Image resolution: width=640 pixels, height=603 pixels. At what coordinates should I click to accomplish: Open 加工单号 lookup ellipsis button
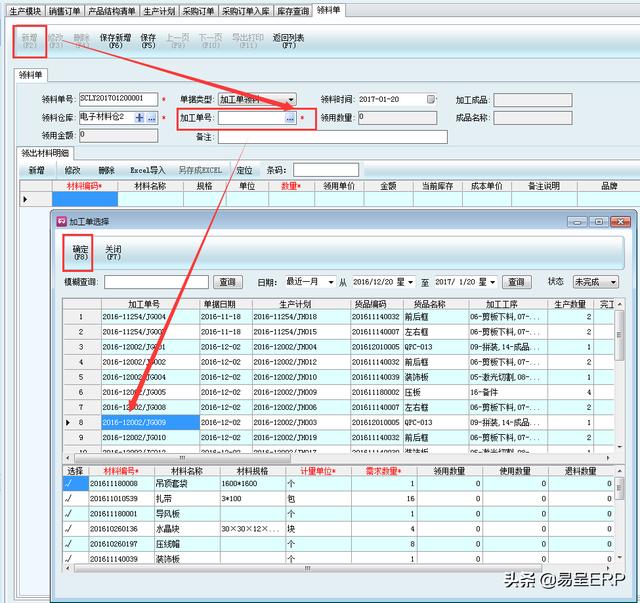pos(290,118)
